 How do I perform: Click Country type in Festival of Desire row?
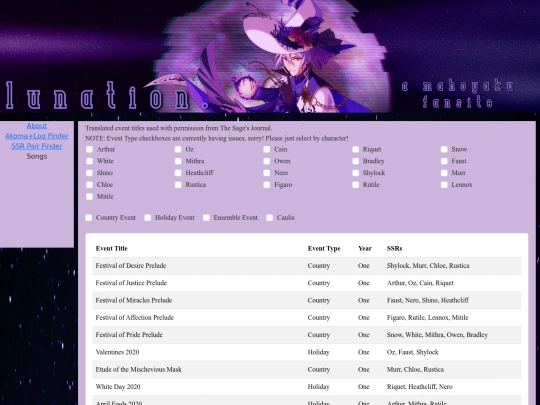click(x=319, y=266)
